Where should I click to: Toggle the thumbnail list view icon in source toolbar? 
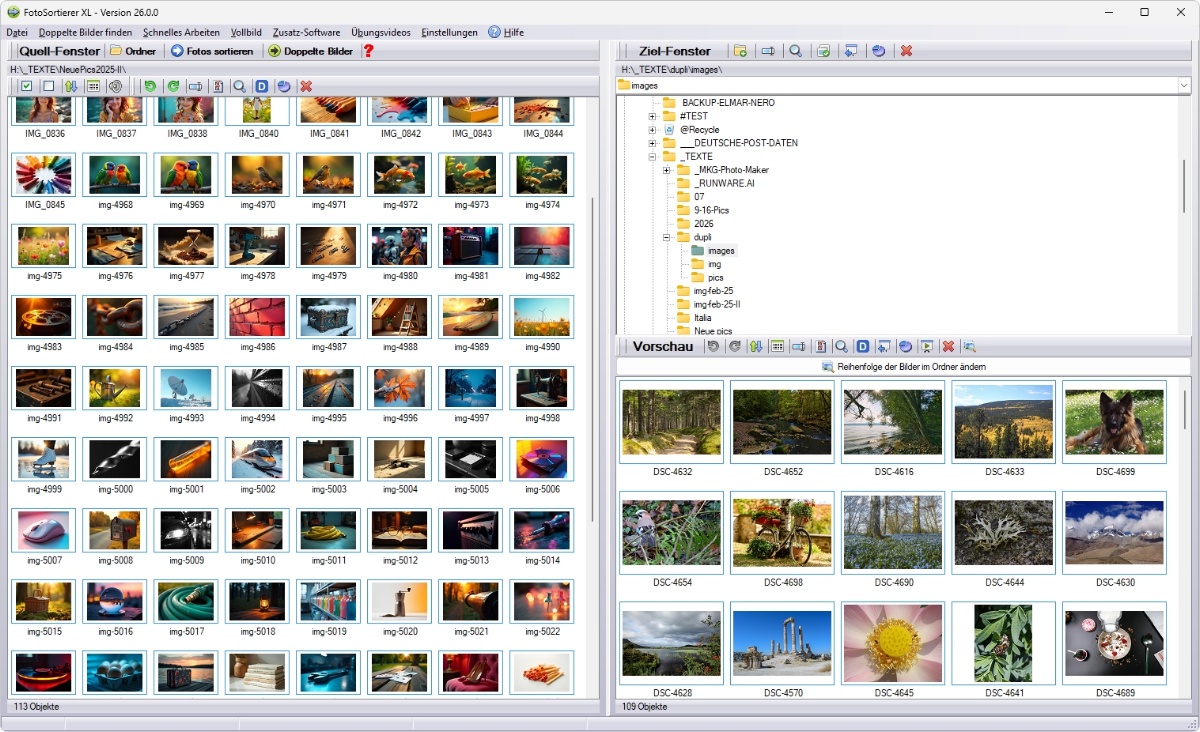coord(93,87)
